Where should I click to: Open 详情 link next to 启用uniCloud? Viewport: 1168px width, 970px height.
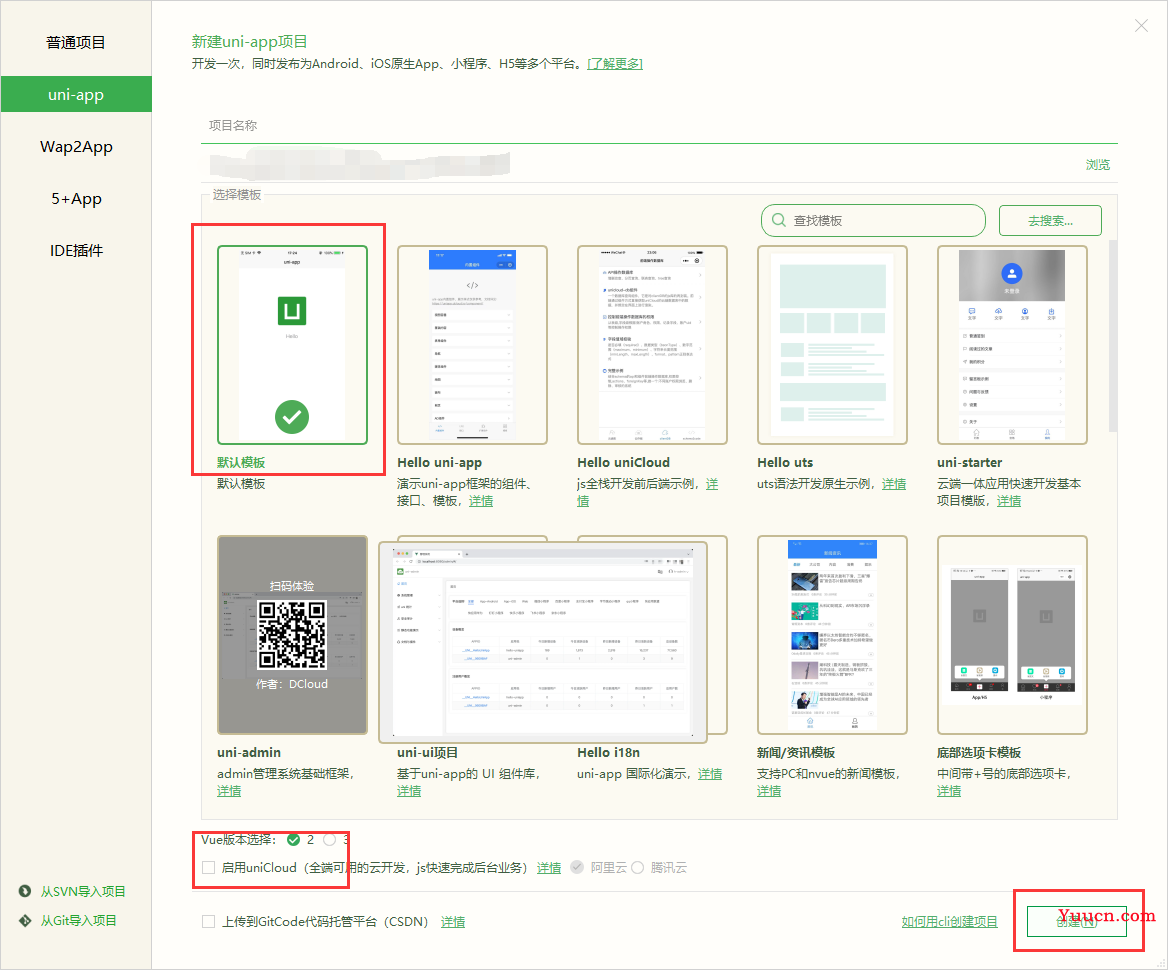pyautogui.click(x=549, y=868)
